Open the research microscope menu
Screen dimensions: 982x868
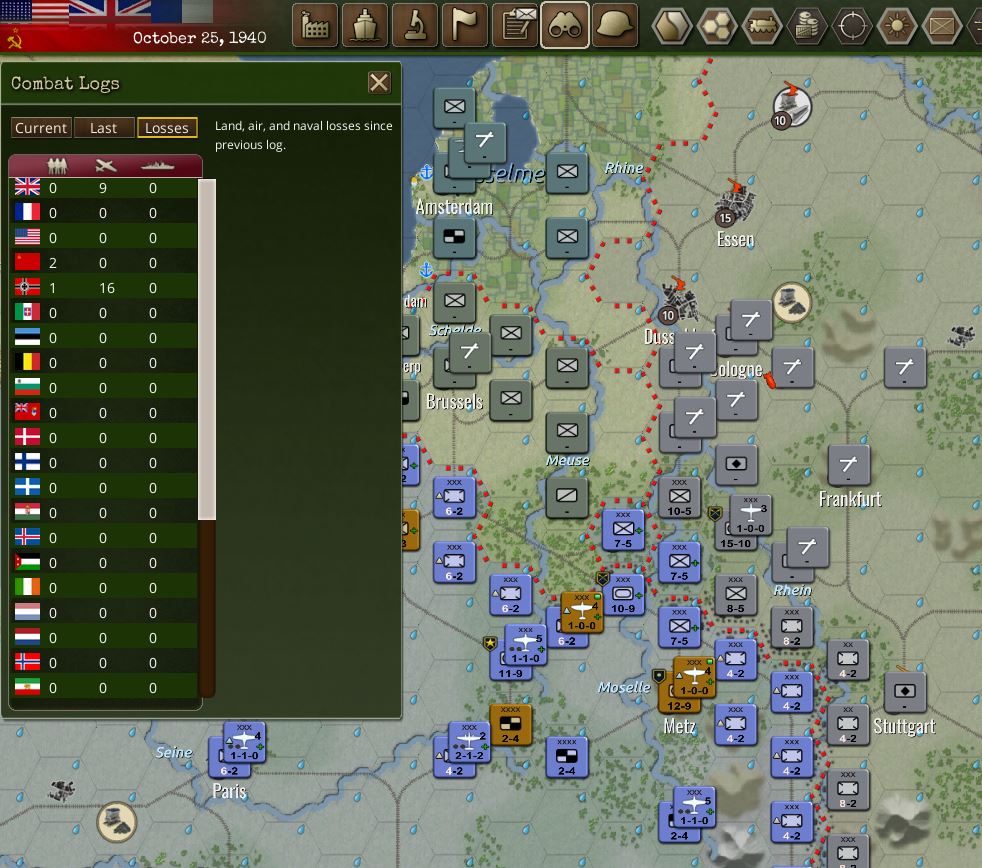click(x=415, y=26)
